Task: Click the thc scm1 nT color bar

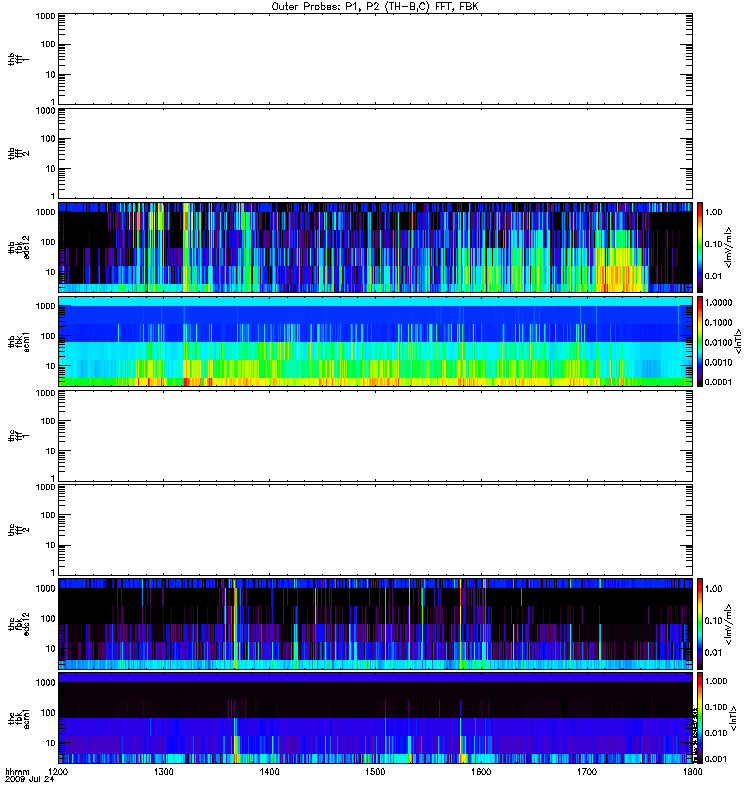Action: click(700, 718)
